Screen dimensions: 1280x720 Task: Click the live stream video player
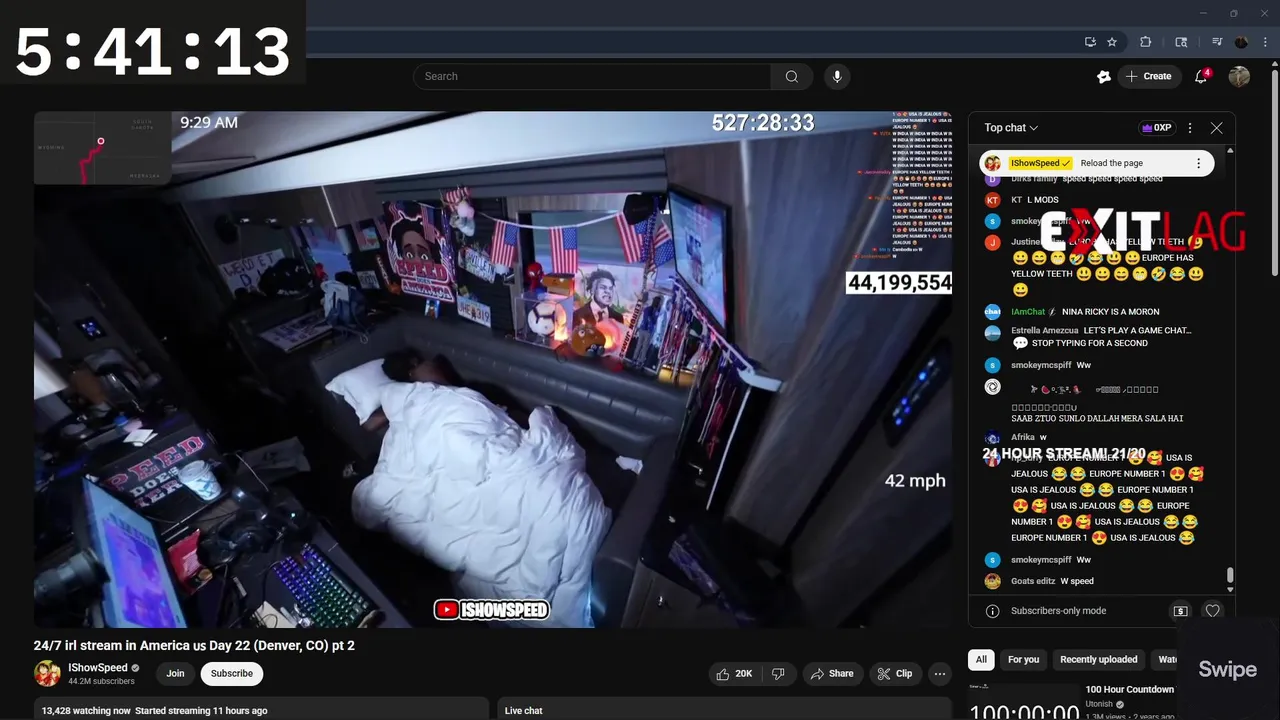click(493, 369)
